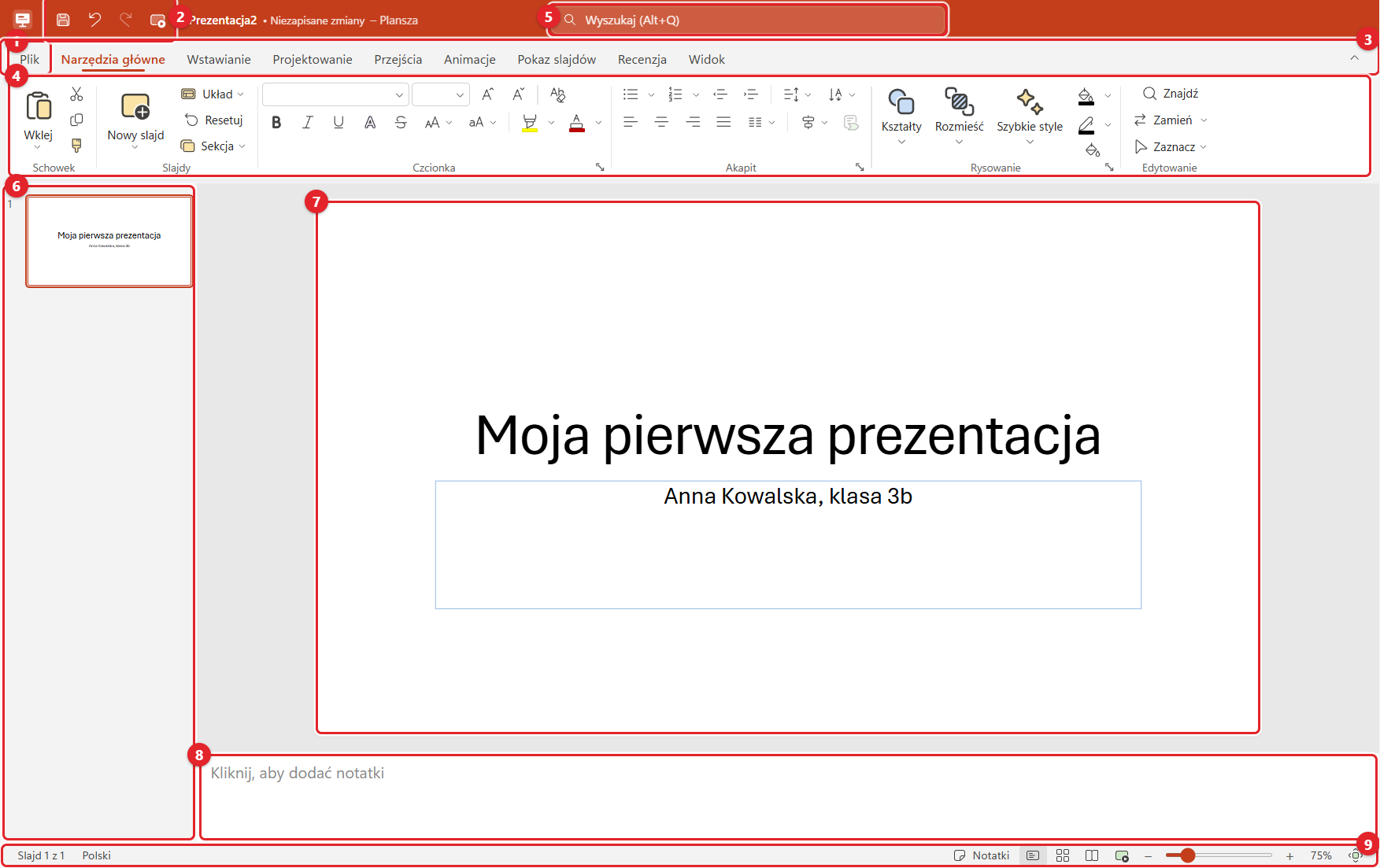The width and height of the screenshot is (1380, 868).
Task: Switch to reading view in status bar
Action: coord(1092,855)
